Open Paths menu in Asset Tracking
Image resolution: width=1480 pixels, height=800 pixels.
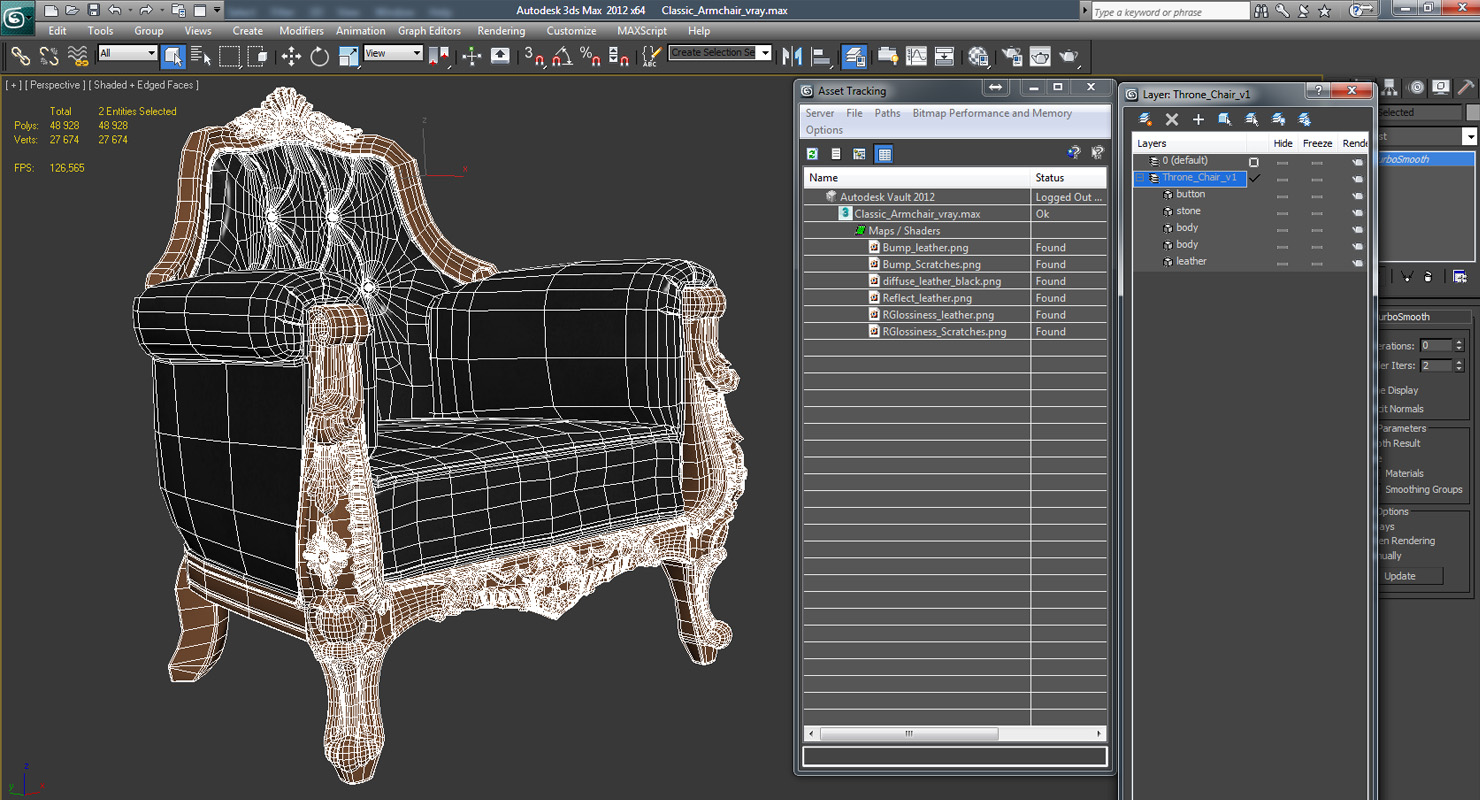pos(887,114)
